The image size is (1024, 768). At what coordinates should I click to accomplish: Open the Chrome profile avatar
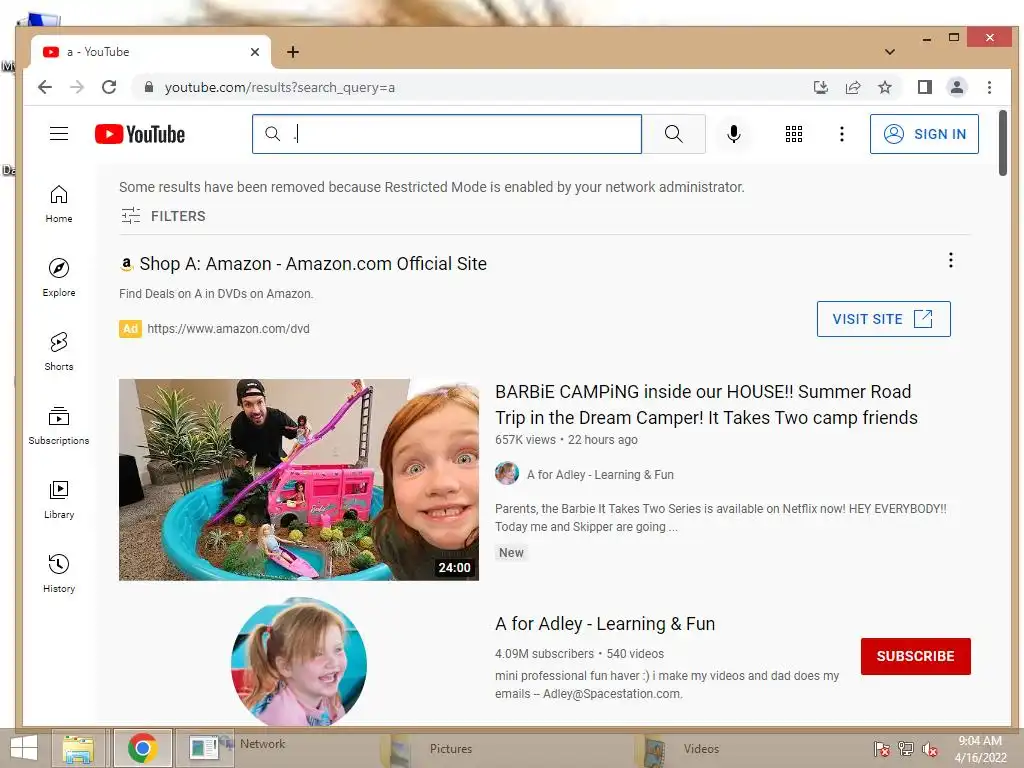point(957,87)
